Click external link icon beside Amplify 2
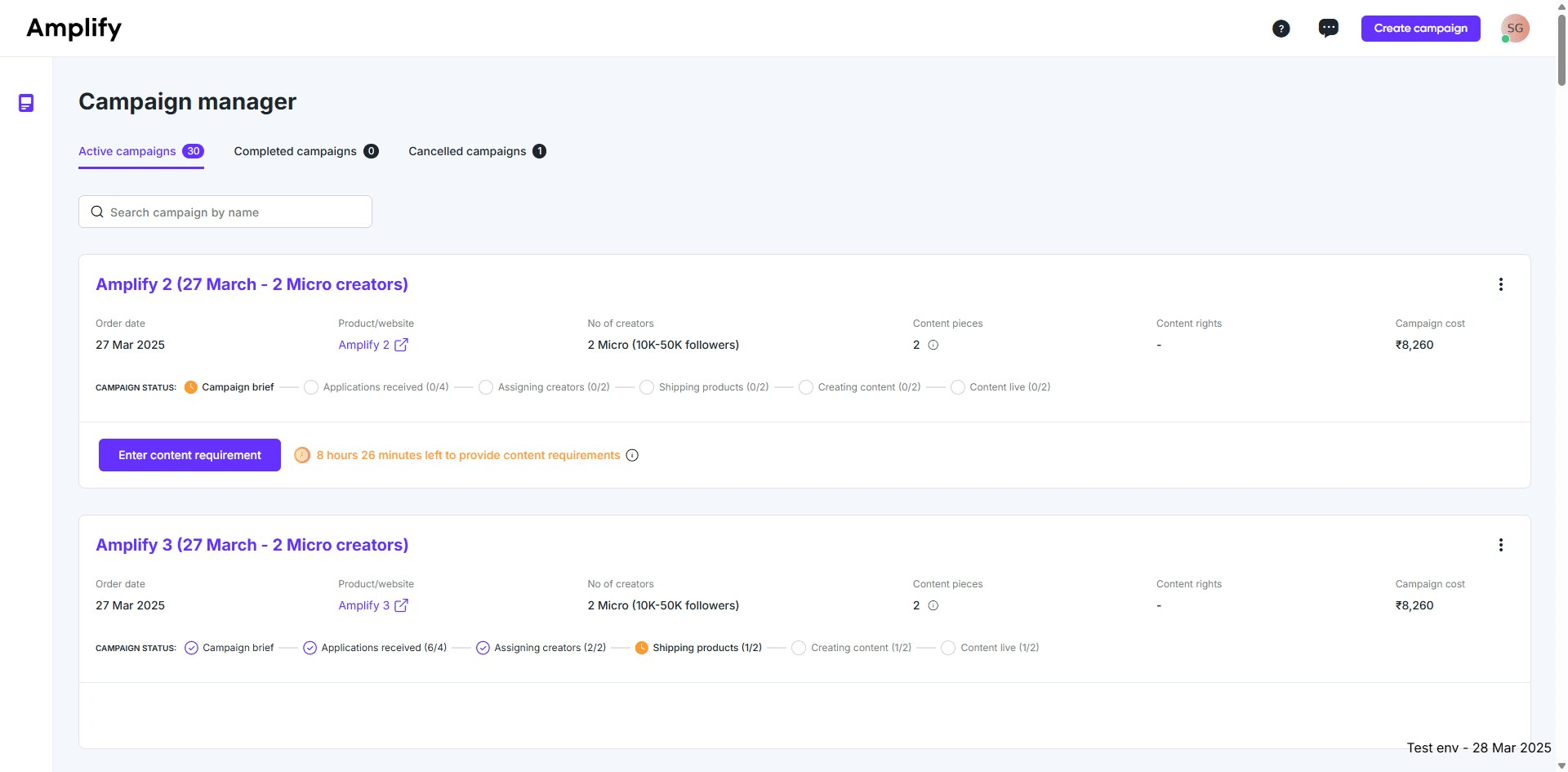 point(401,345)
